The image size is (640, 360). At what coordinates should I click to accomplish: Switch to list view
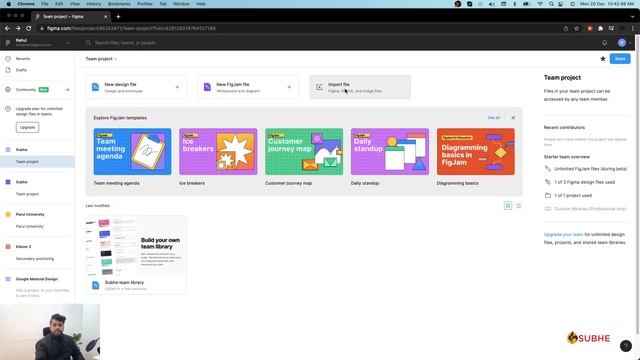pyautogui.click(x=518, y=206)
